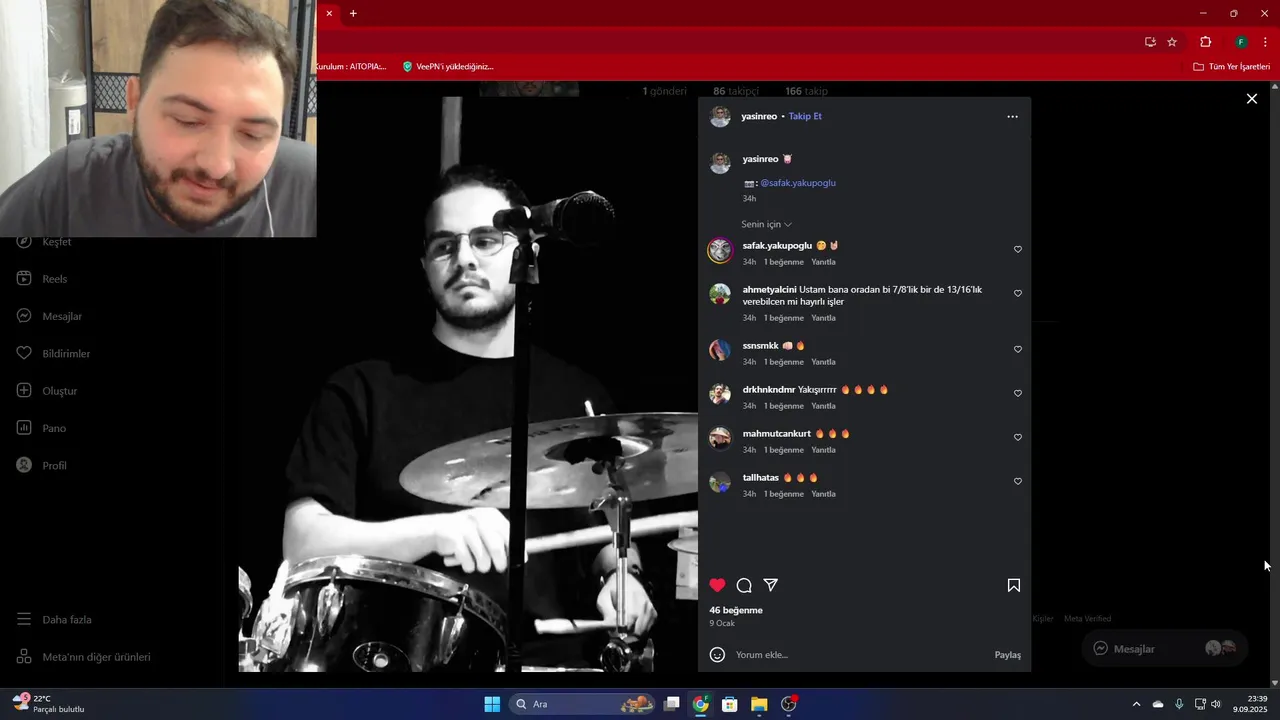Open the Chrome extensions puzzle icon
Viewport: 1280px width, 720px height.
1205,42
